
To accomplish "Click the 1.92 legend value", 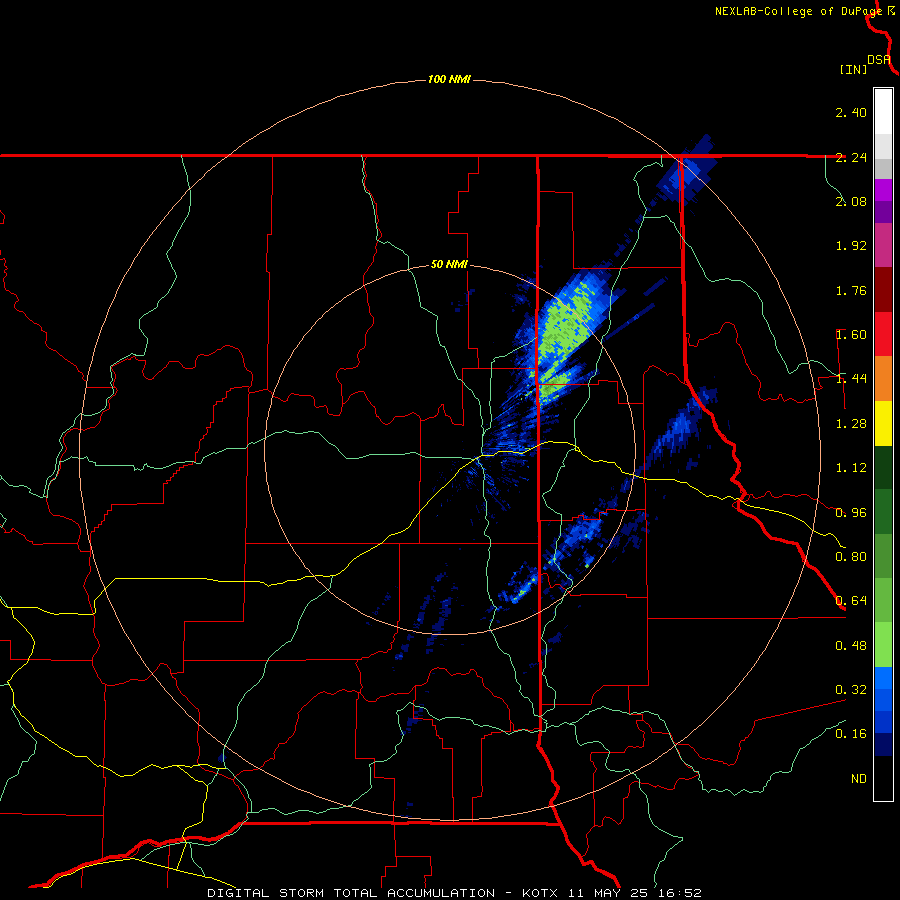I will (x=851, y=246).
